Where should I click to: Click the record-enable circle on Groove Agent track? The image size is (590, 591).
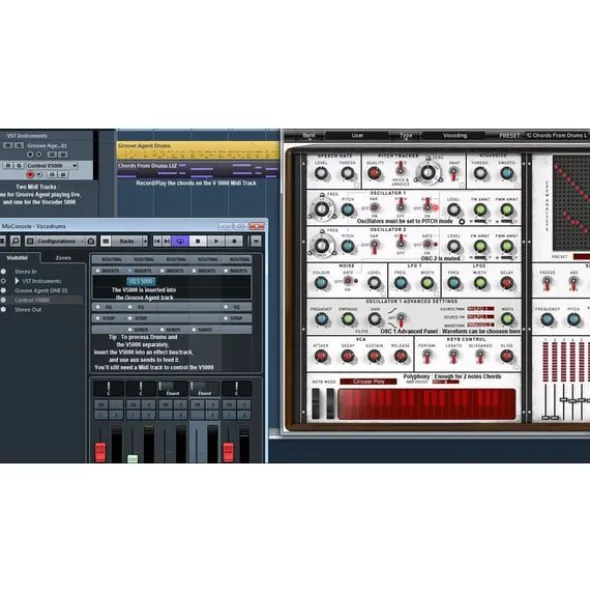point(30,154)
